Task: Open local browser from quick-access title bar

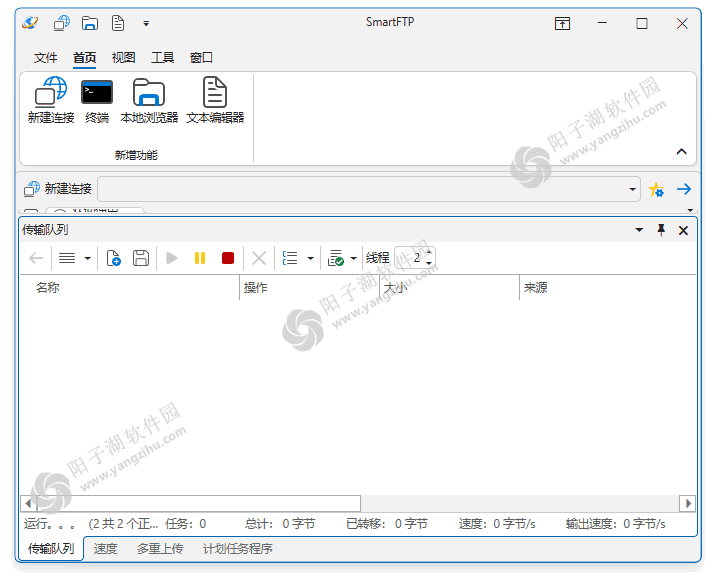Action: [x=90, y=23]
